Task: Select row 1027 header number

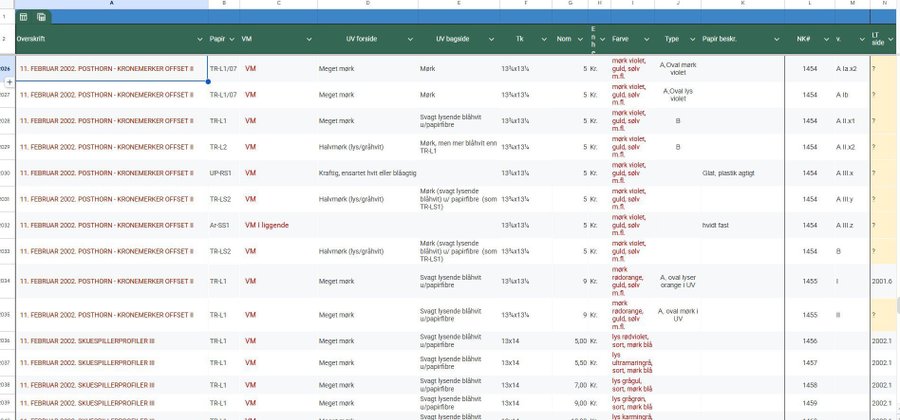Action: point(6,95)
